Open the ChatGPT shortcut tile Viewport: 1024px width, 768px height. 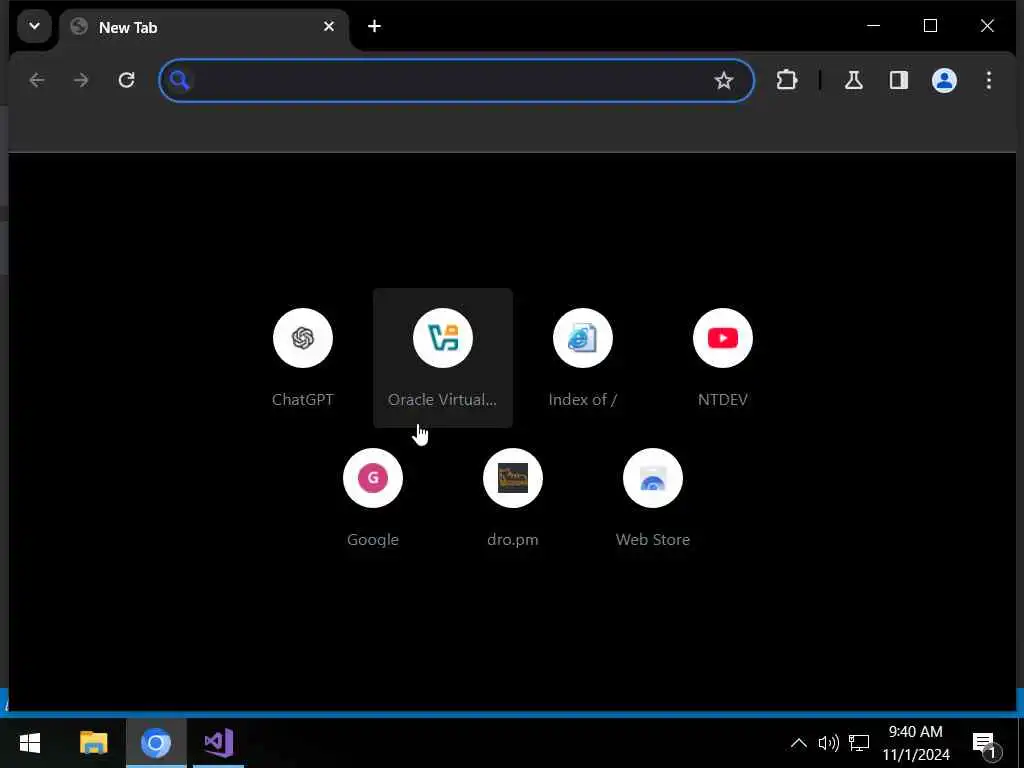click(303, 358)
